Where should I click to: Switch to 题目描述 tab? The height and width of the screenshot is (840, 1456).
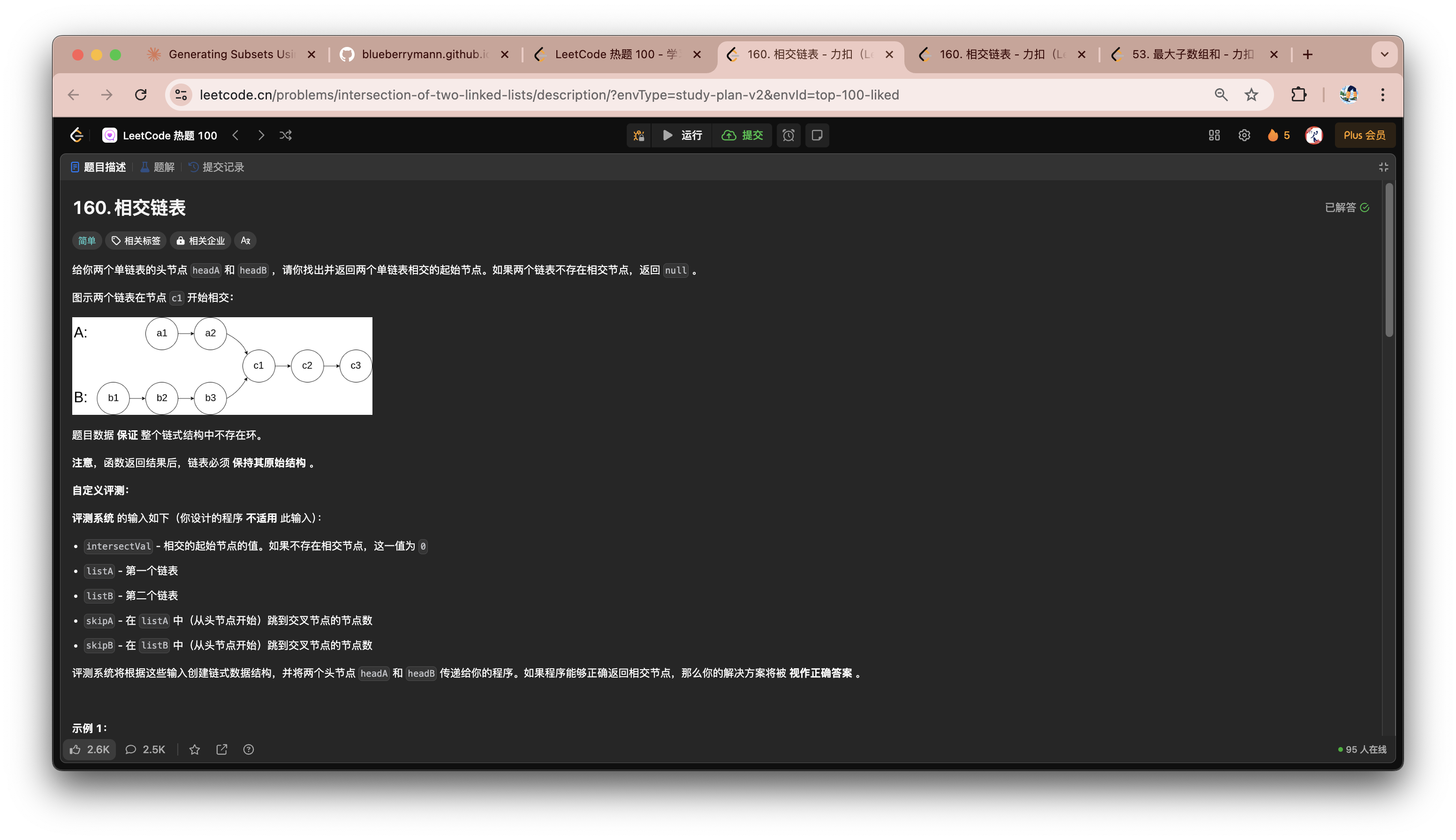pos(98,168)
